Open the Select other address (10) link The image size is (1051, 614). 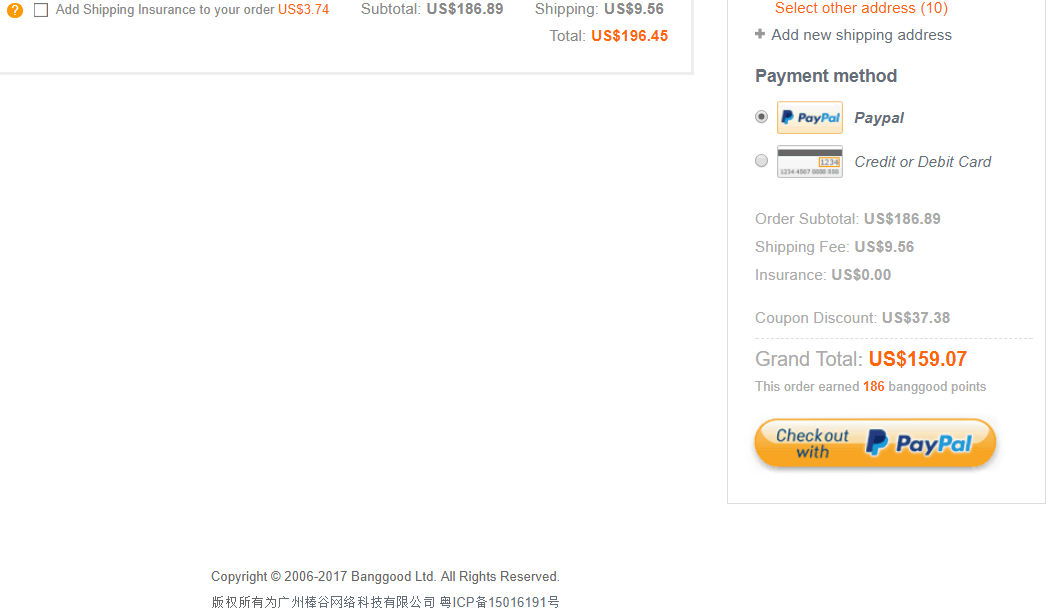(x=861, y=8)
